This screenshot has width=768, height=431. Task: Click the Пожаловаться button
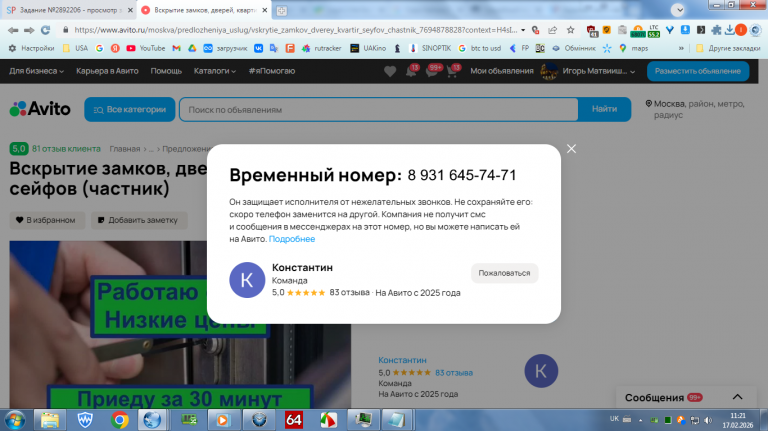(504, 273)
